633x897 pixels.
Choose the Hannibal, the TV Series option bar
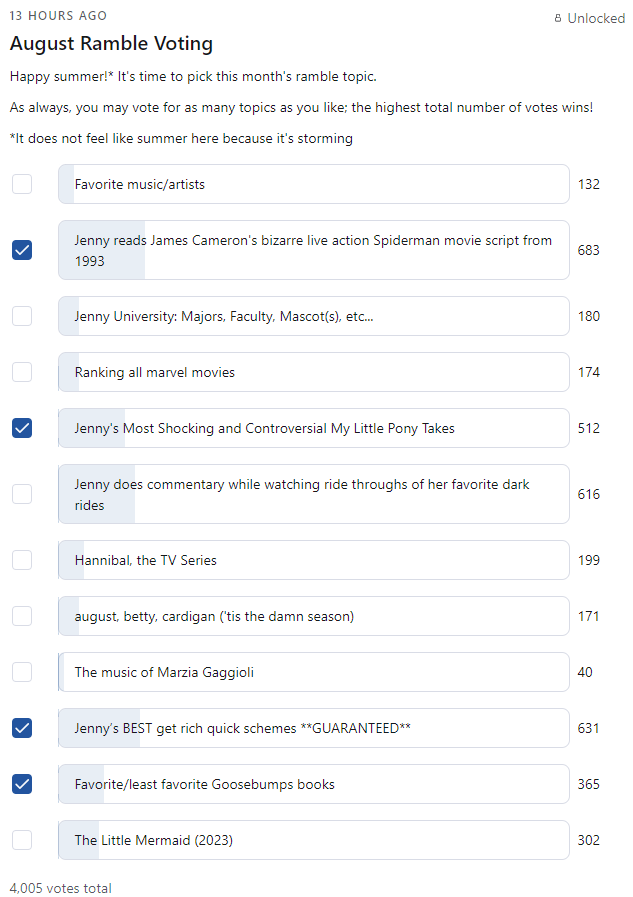click(x=314, y=559)
